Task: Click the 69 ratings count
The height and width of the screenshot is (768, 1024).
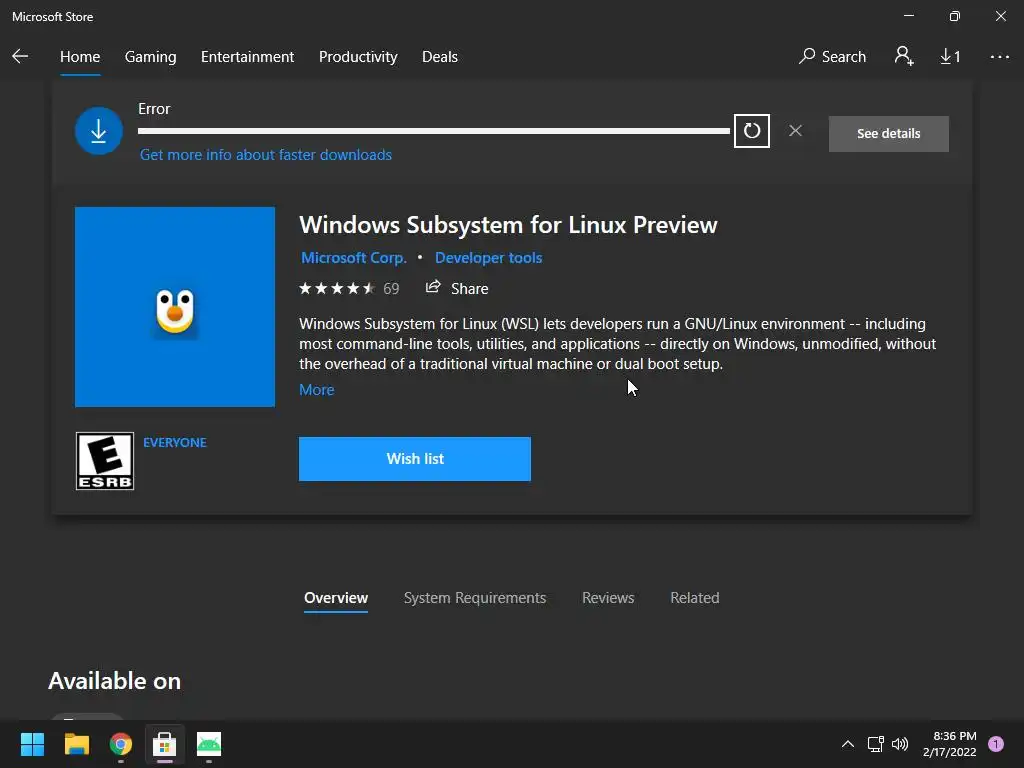Action: [x=391, y=289]
